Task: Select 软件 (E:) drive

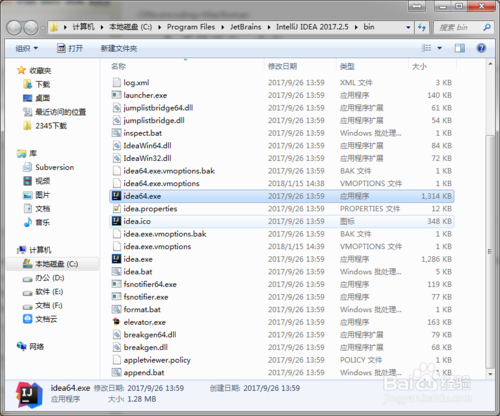Action: [x=43, y=292]
